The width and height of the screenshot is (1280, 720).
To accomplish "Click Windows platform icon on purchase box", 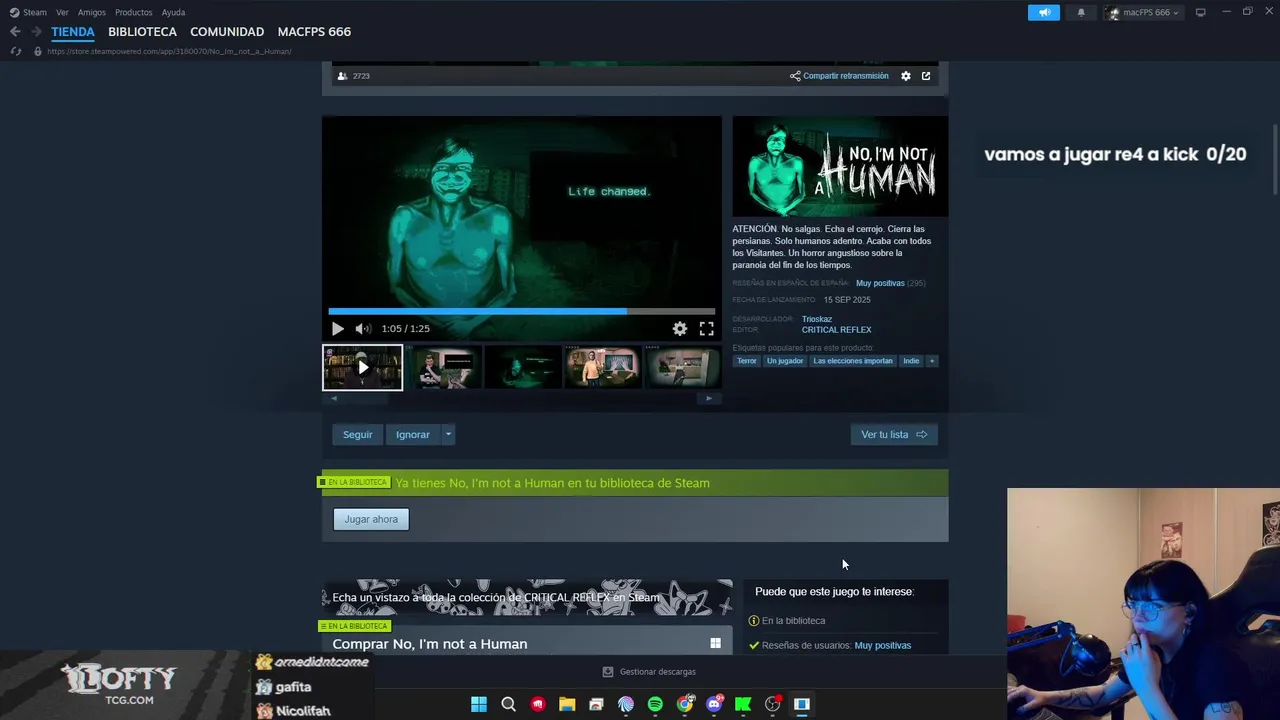I will (715, 643).
